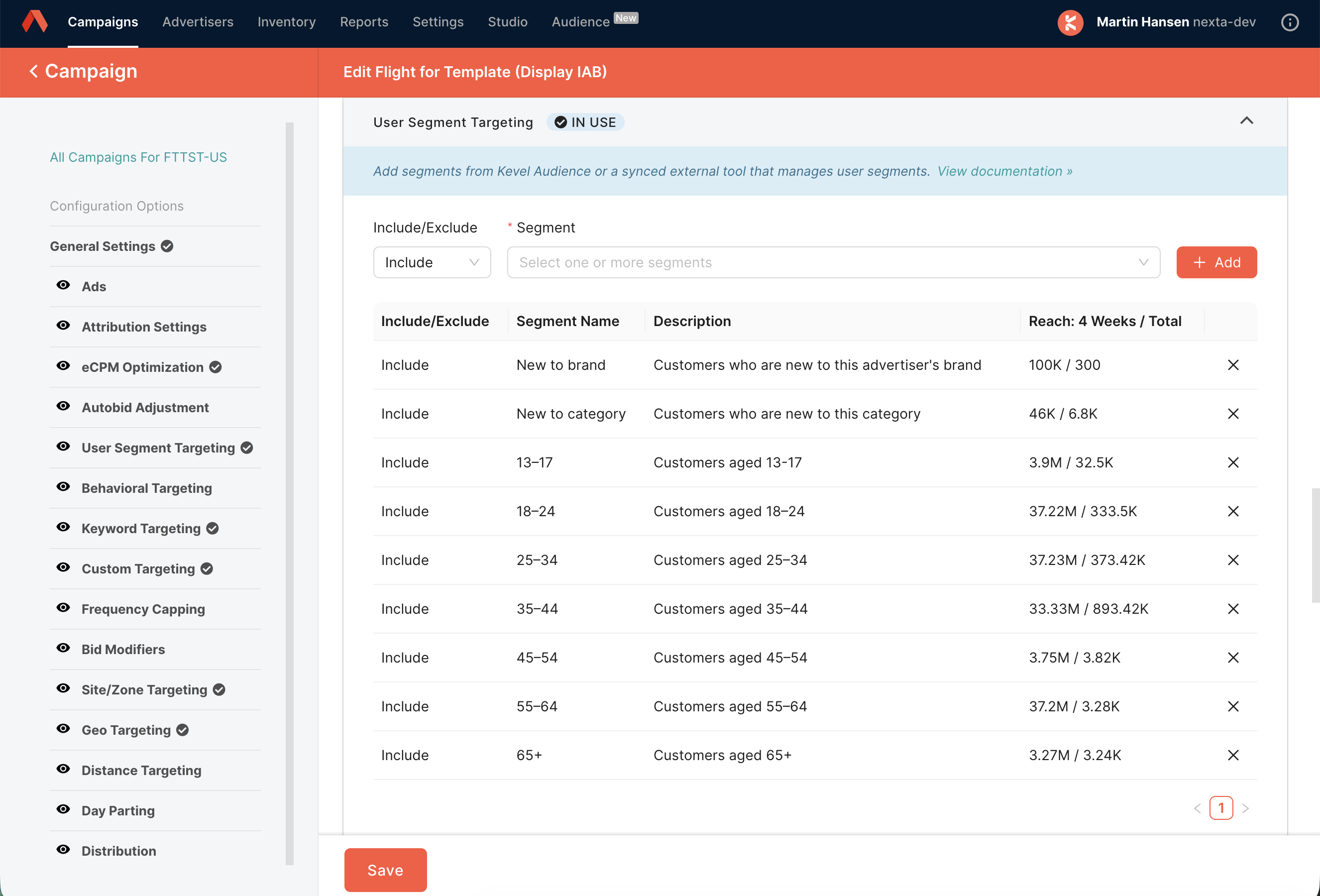Screen dimensions: 1320x896
Task: Open the user avatar next to Martin Hansen
Action: pyautogui.click(x=1070, y=22)
